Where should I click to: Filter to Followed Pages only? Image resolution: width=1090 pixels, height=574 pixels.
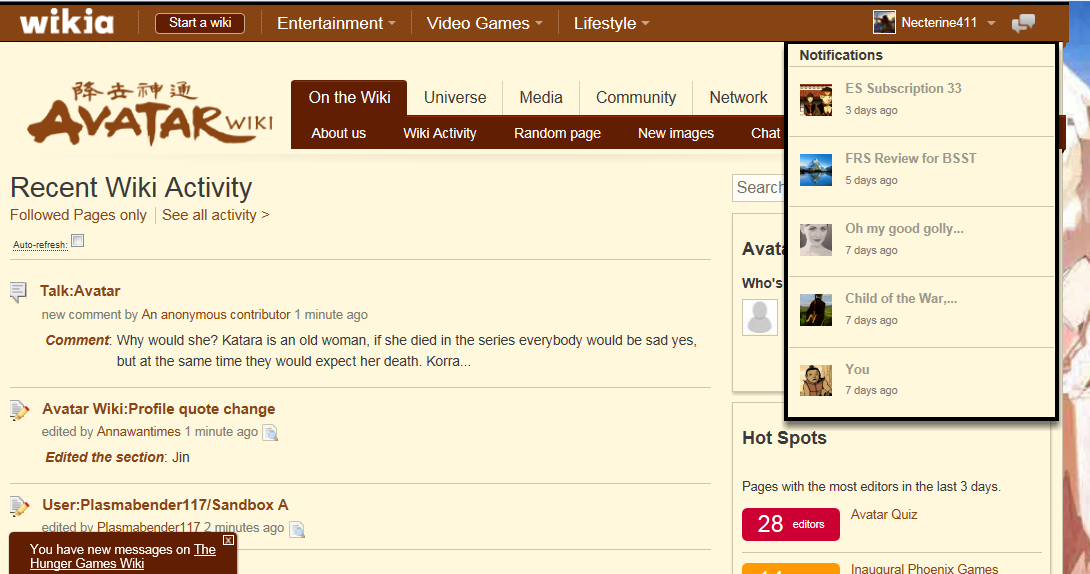pyautogui.click(x=78, y=215)
